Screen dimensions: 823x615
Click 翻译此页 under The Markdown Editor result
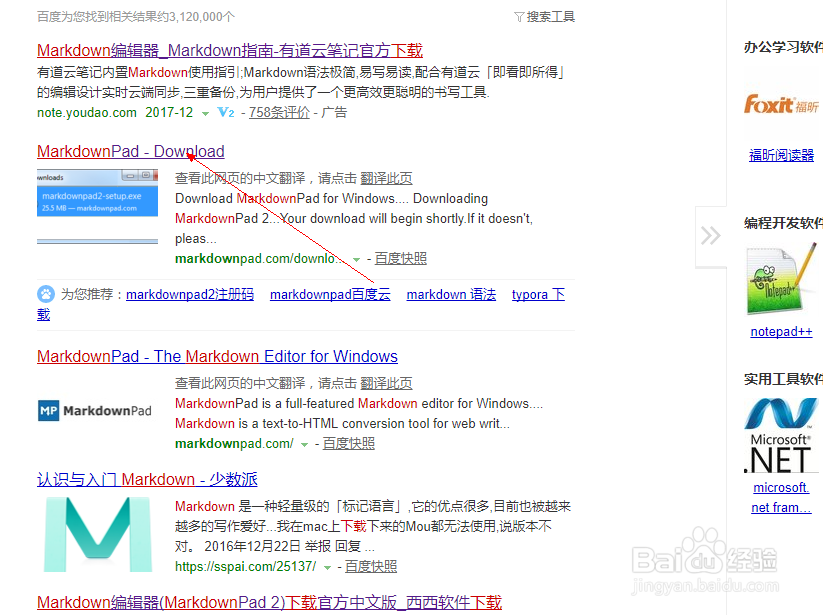(386, 384)
